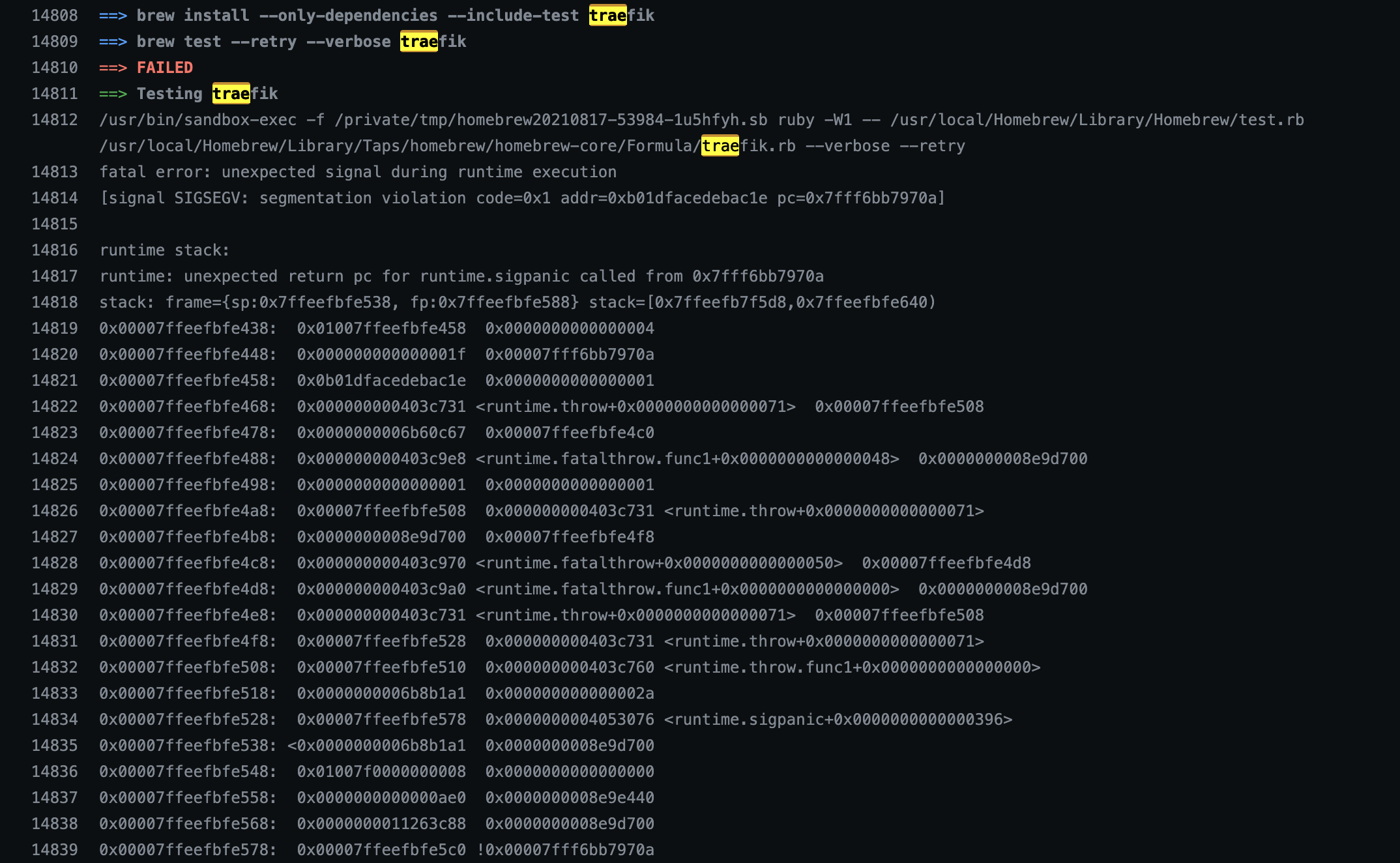1400x863 pixels.
Task: Click highlighted 'trae' in Formula/traefik.rb path
Action: point(720,146)
